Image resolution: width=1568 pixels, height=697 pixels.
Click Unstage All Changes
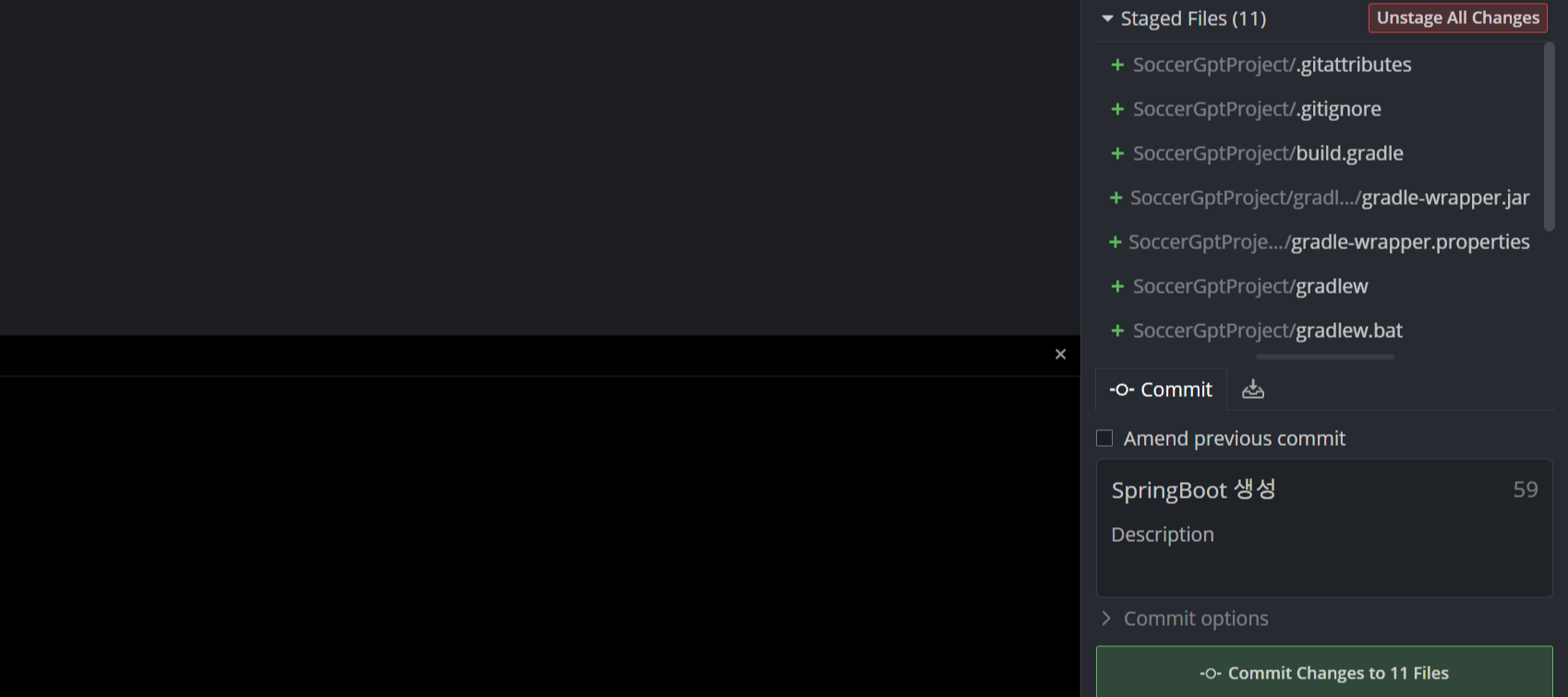pyautogui.click(x=1458, y=18)
